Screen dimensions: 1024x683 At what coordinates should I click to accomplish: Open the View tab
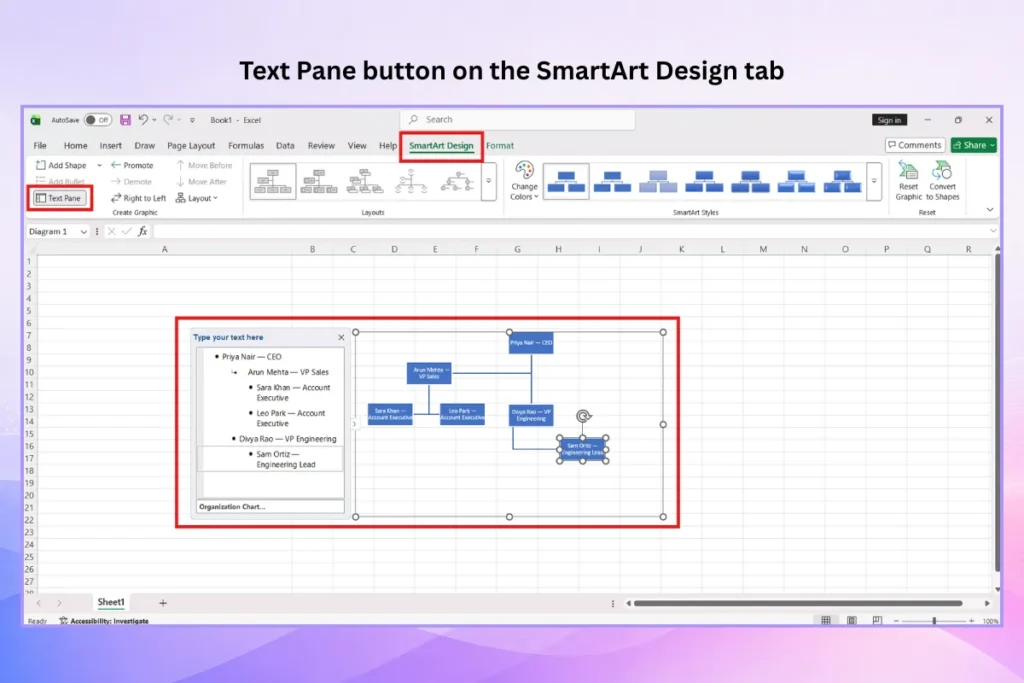(x=357, y=146)
